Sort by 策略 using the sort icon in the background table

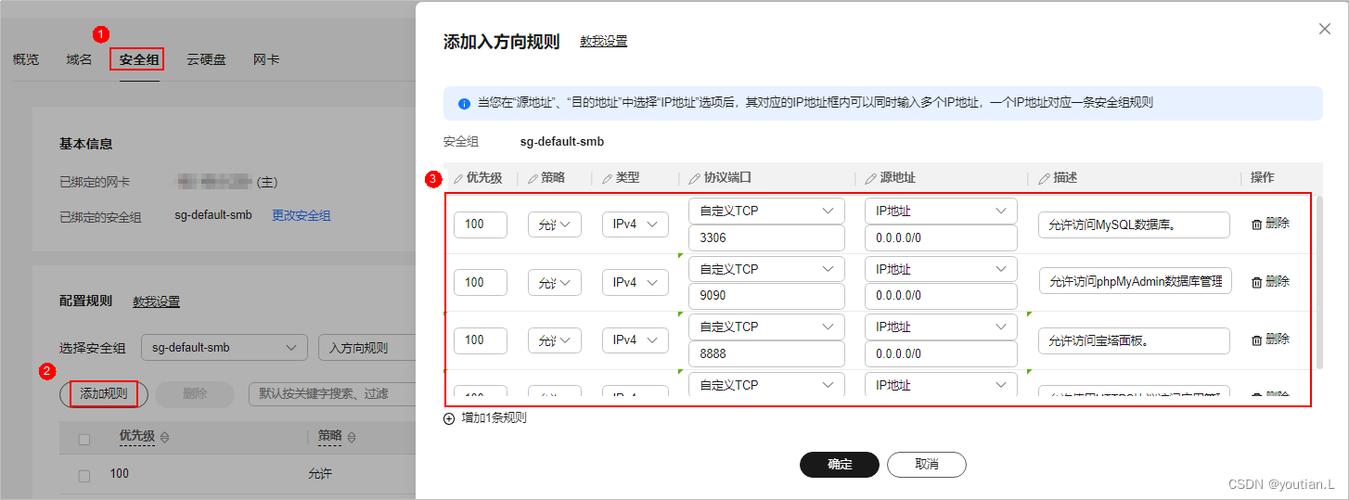[353, 437]
